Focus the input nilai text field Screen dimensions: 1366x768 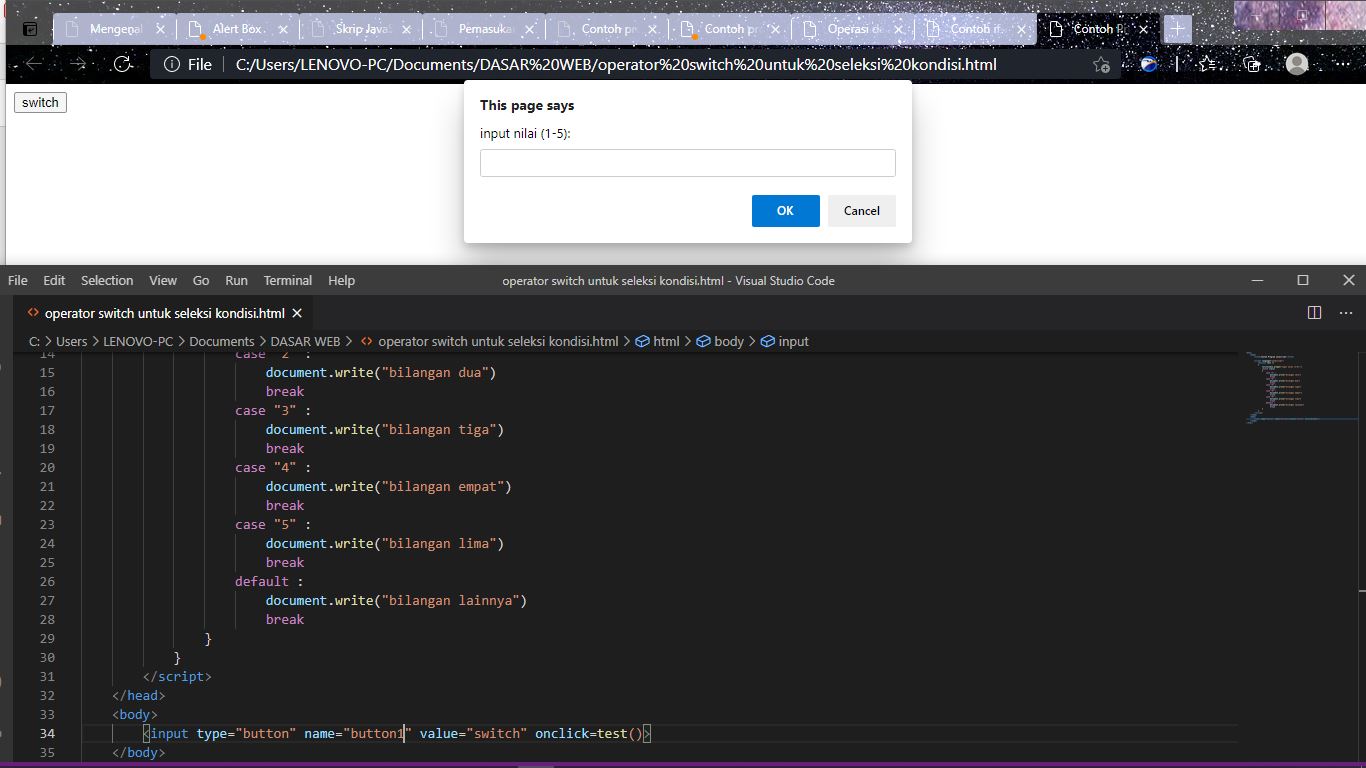(x=687, y=162)
